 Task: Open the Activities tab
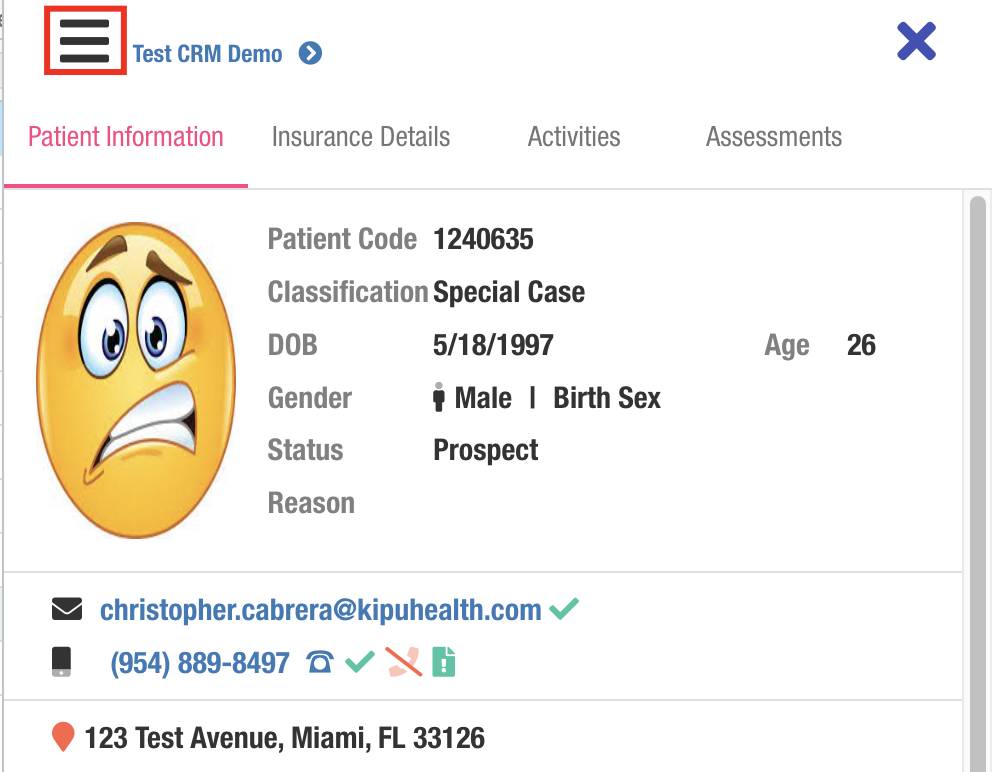click(574, 137)
